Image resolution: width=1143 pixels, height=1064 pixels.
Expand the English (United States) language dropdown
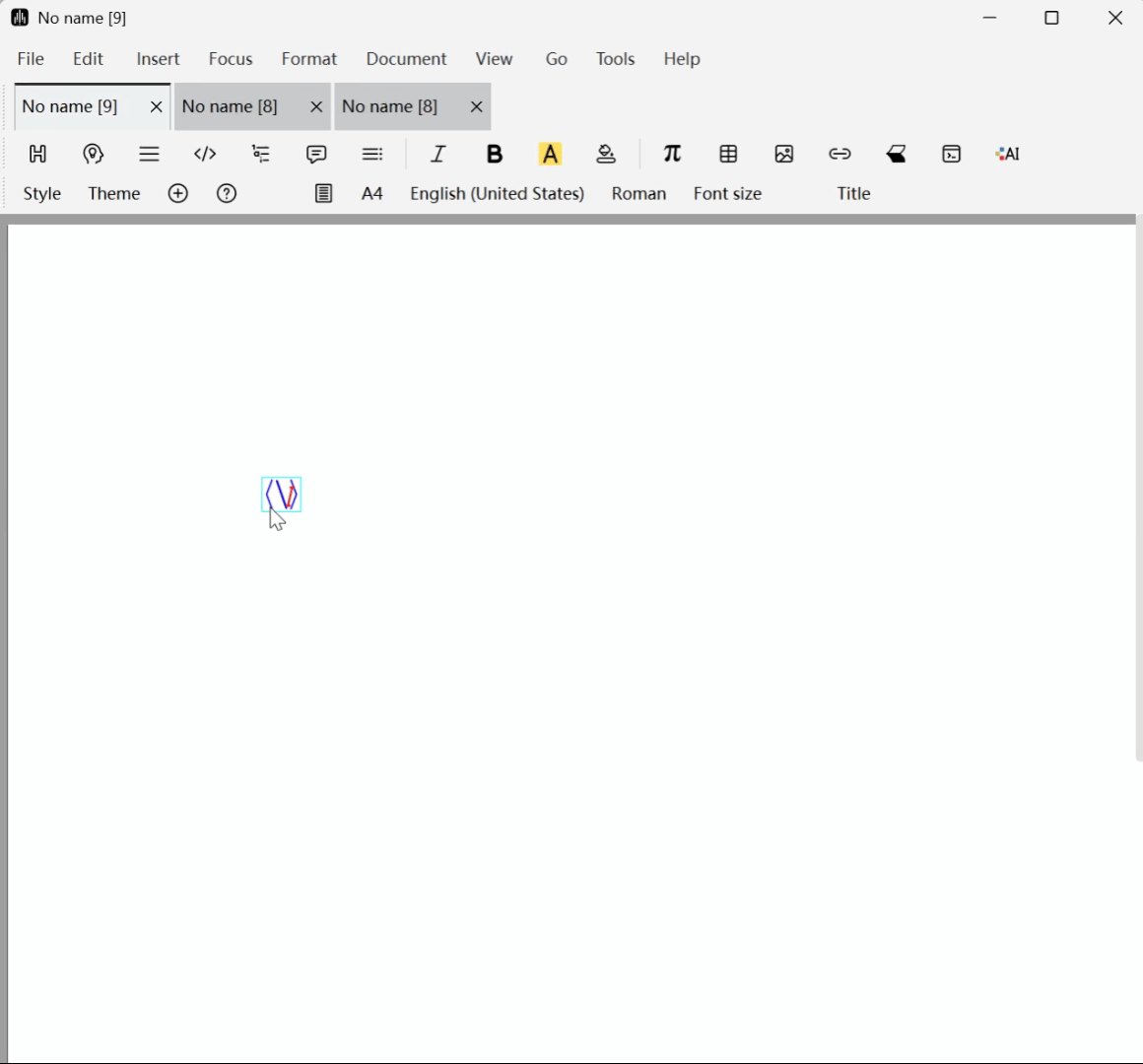(498, 194)
